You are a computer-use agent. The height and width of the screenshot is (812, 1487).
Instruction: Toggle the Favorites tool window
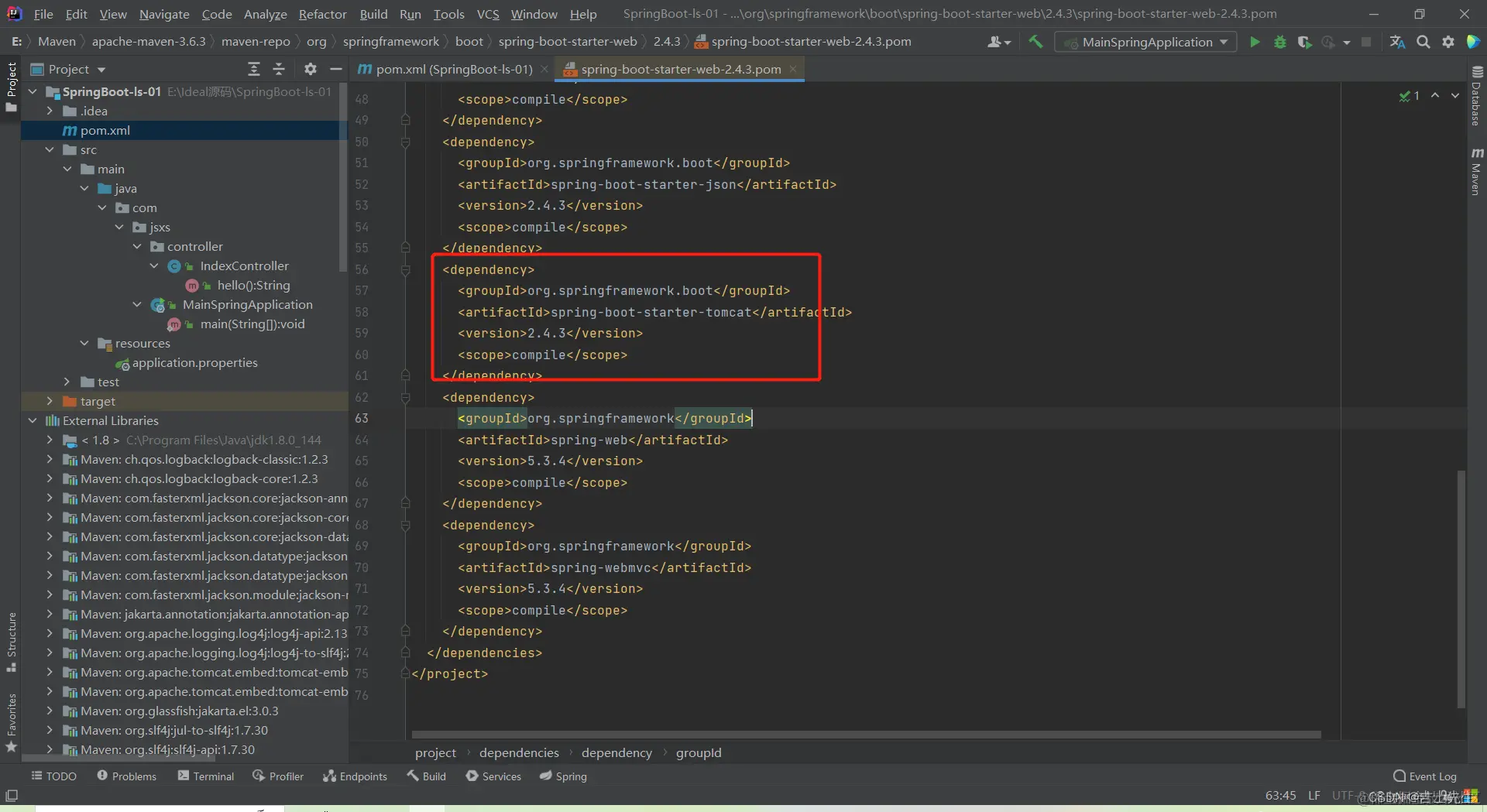11,722
